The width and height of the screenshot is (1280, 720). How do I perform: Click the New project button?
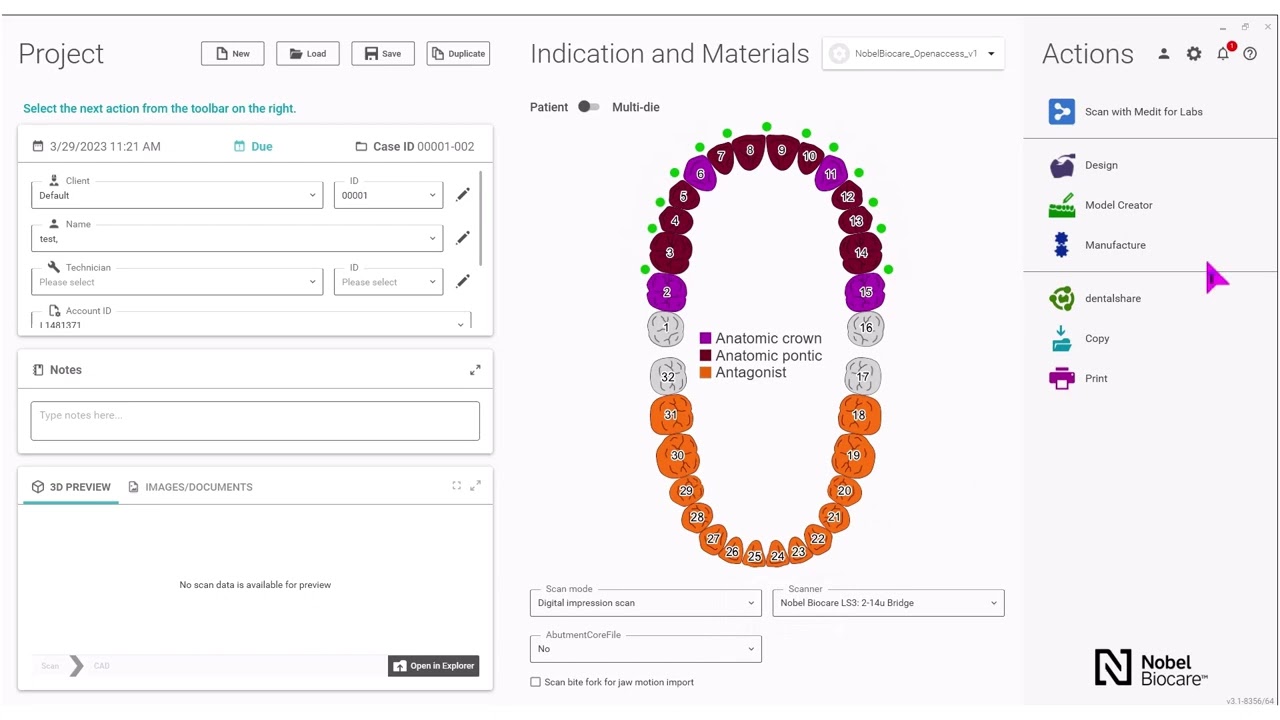tap(232, 54)
